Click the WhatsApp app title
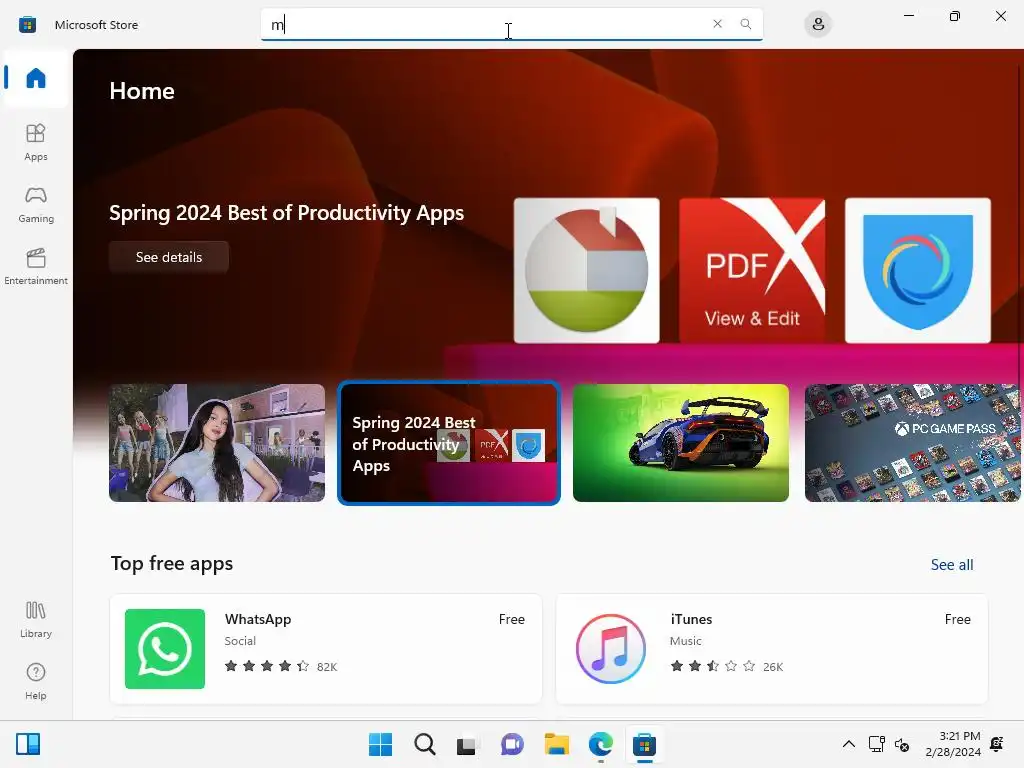The width and height of the screenshot is (1024, 768). pos(258,619)
